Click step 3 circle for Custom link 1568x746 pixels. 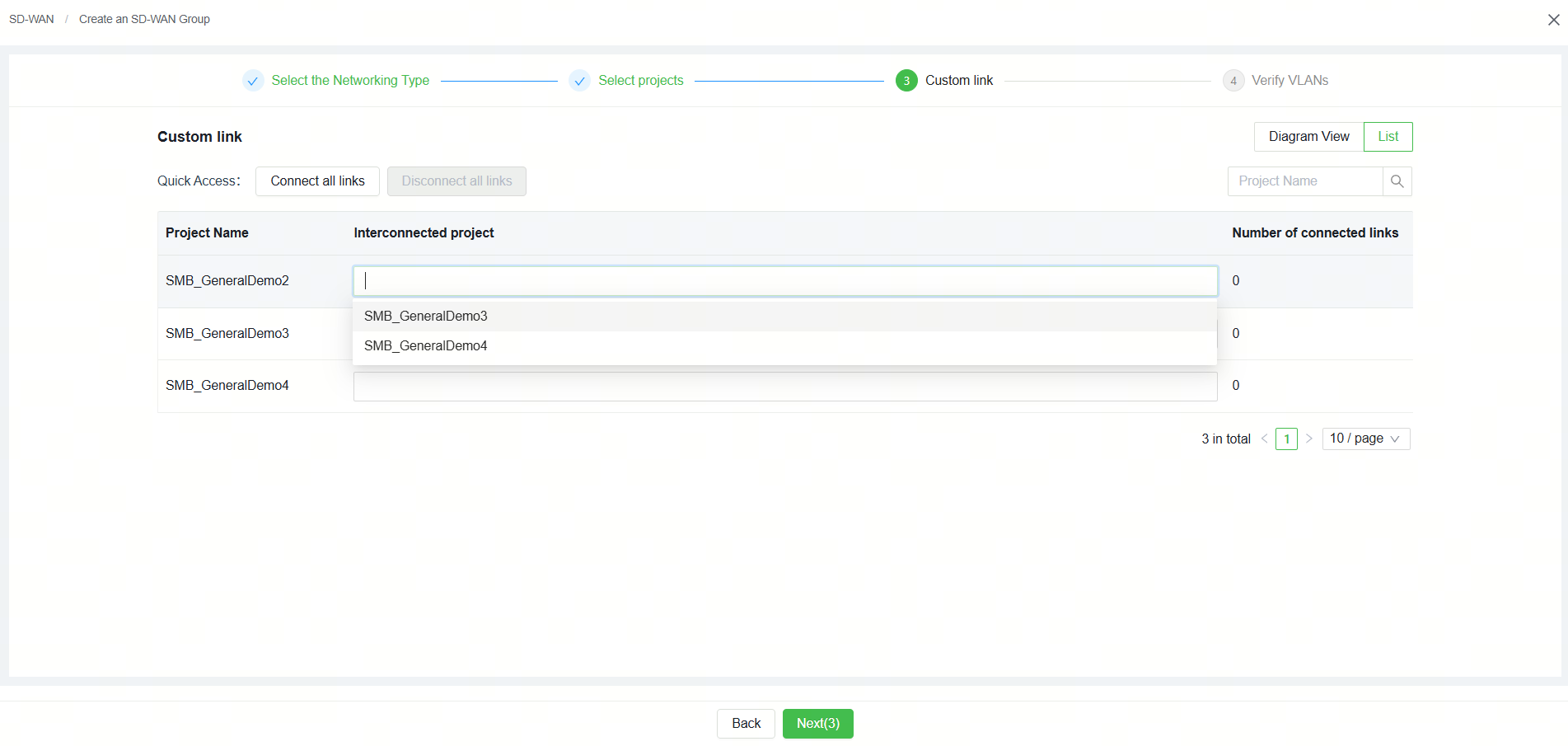click(x=906, y=81)
